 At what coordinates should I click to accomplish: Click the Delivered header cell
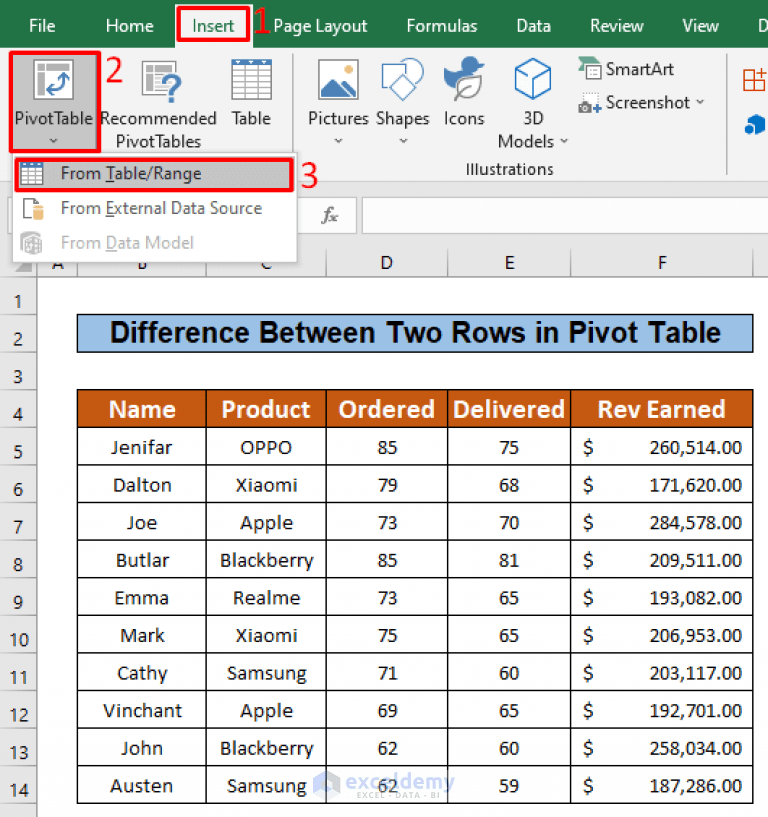point(509,409)
